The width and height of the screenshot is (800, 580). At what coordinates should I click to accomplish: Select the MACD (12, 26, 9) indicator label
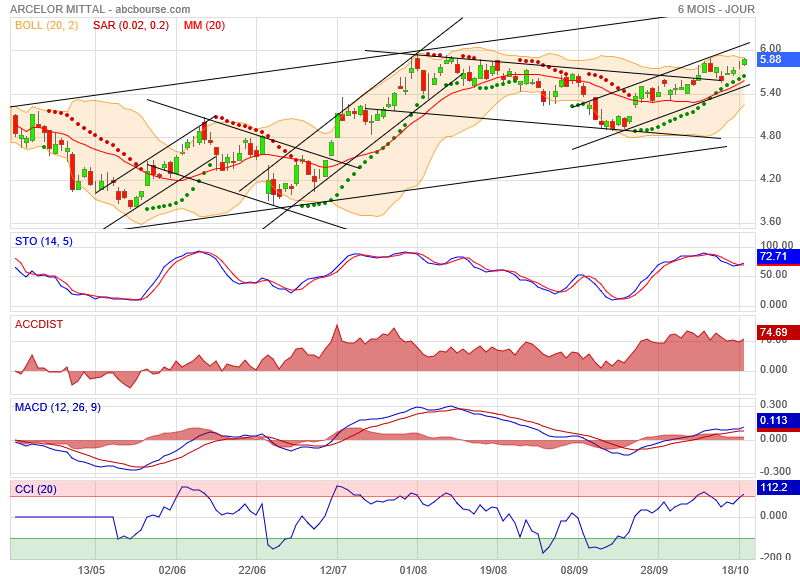coord(58,407)
